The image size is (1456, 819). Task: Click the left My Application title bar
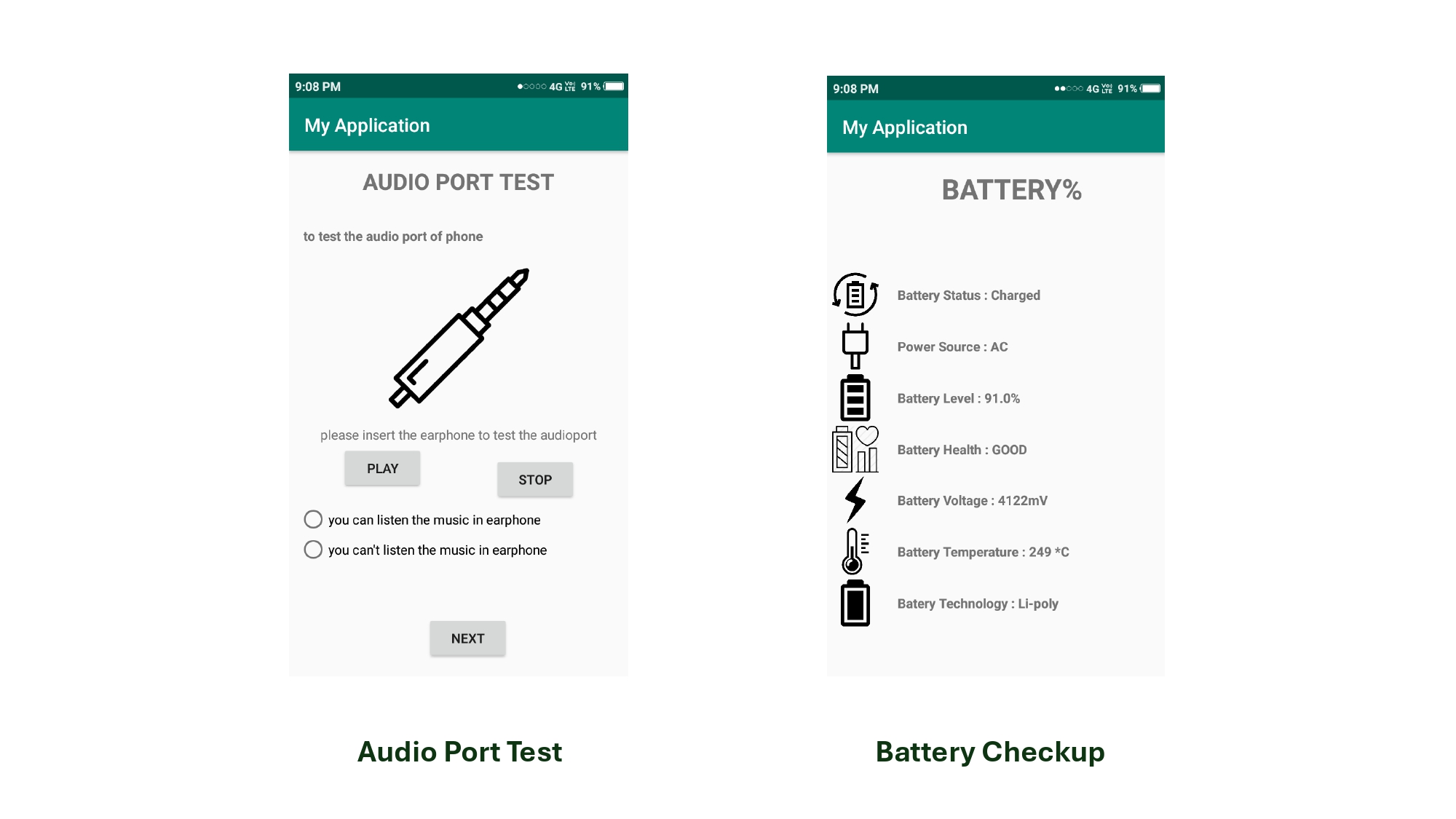pos(459,124)
